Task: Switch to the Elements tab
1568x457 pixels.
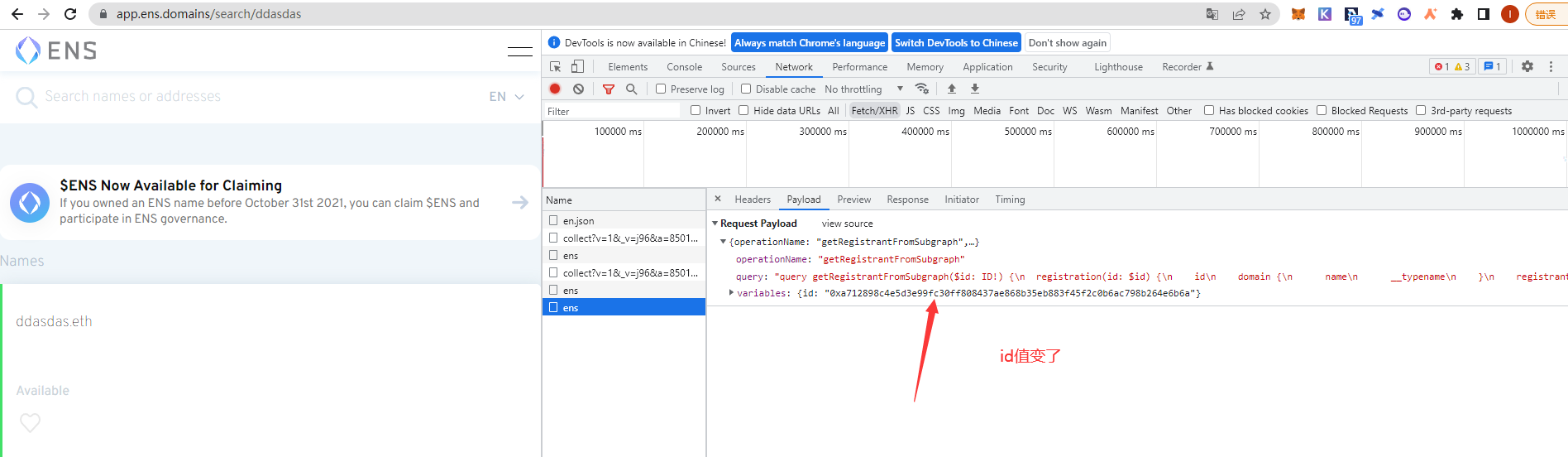Action: (628, 67)
